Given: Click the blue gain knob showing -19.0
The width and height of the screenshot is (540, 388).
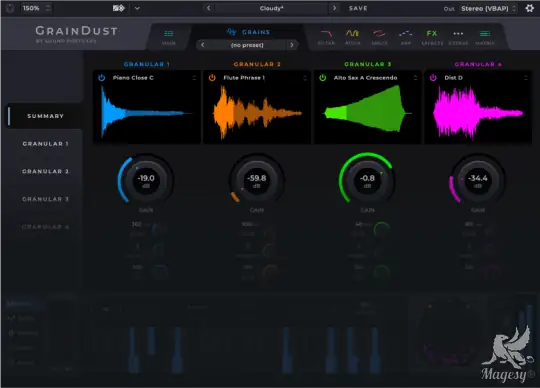Looking at the screenshot, I should coord(146,180).
